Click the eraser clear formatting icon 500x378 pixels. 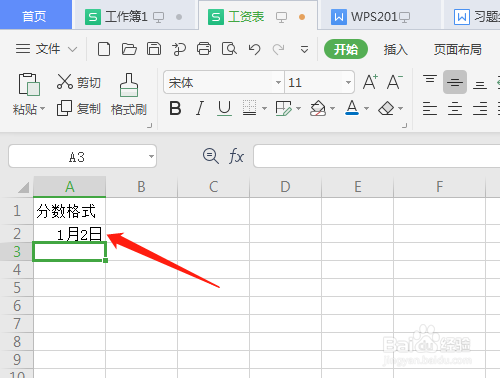386,108
